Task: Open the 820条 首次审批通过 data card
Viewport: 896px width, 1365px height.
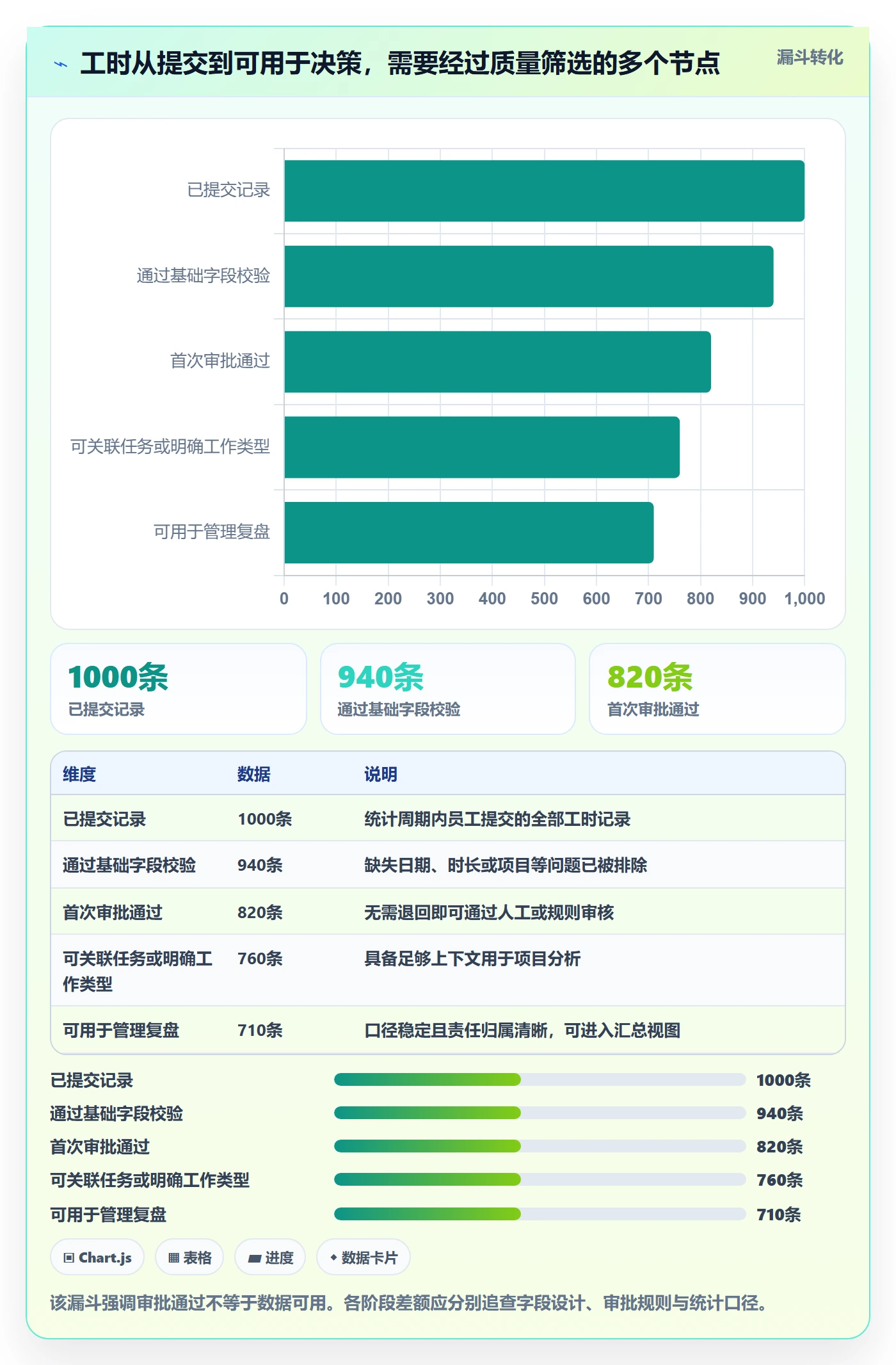Action: (x=717, y=689)
